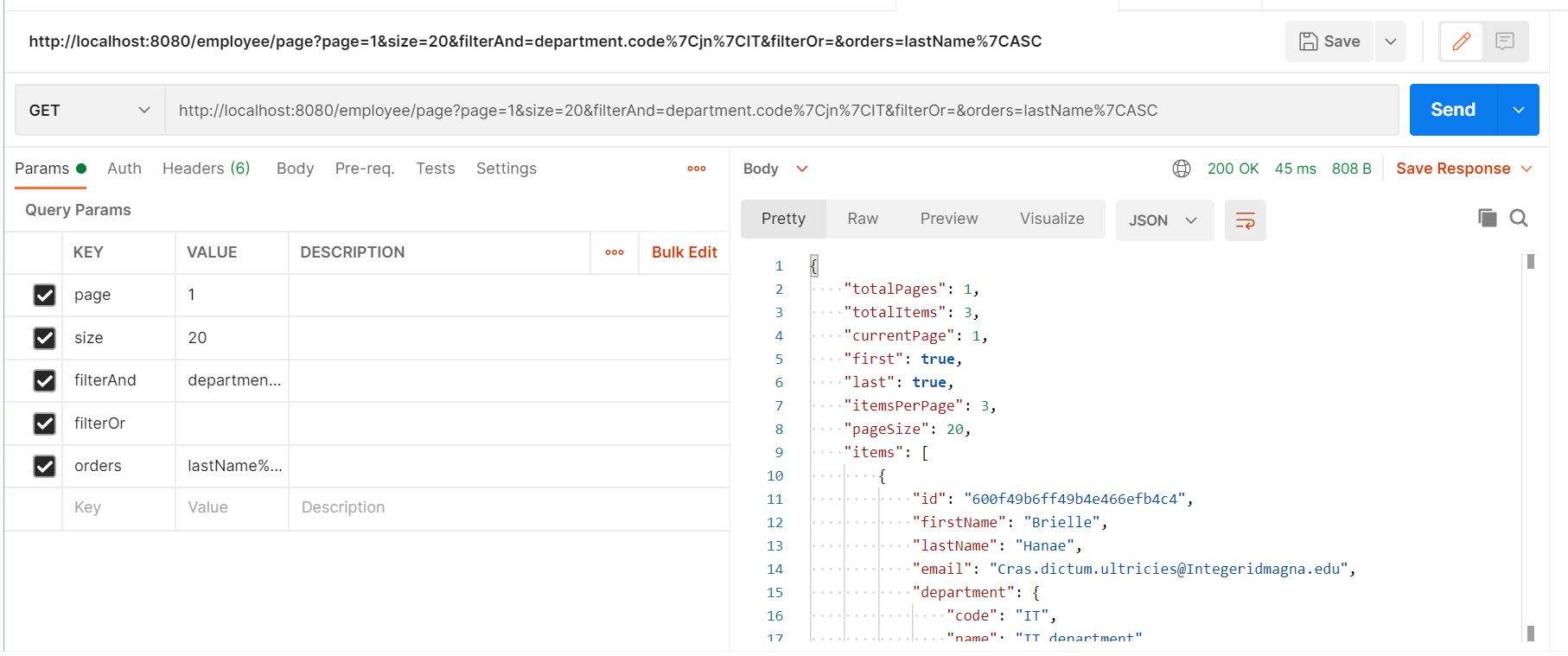Expand the Send button arrow options
This screenshot has height=656, width=1568.
1518,110
